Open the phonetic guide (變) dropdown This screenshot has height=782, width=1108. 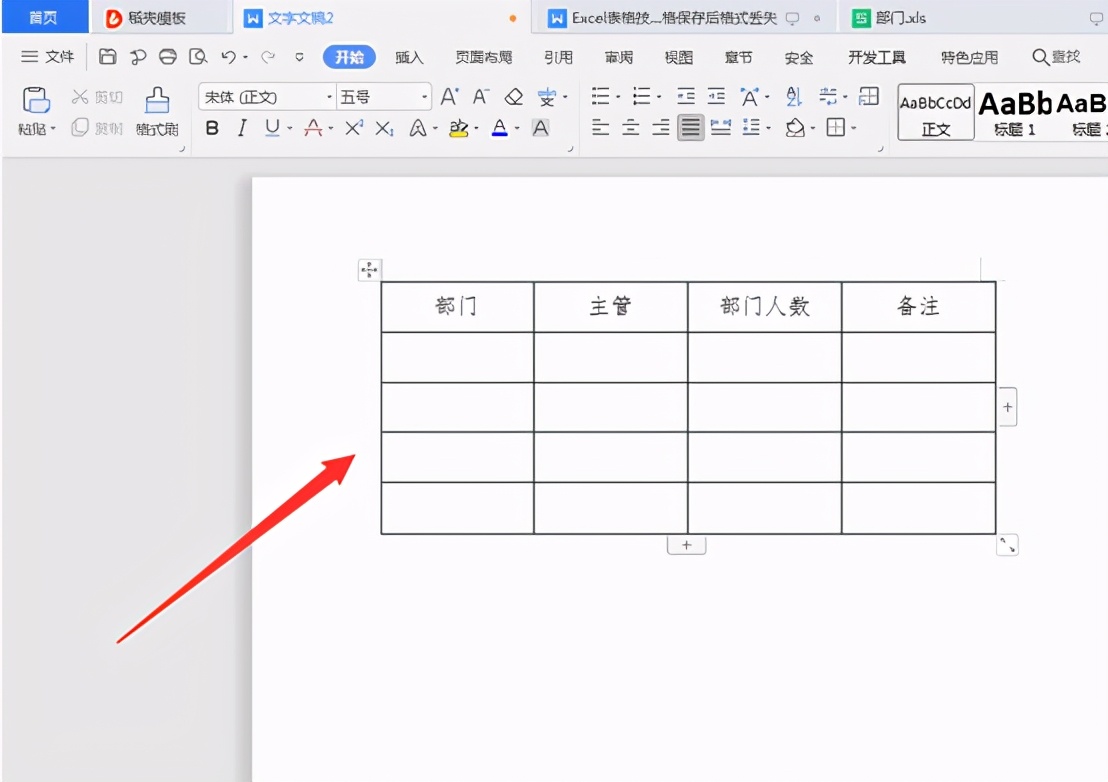click(x=565, y=97)
